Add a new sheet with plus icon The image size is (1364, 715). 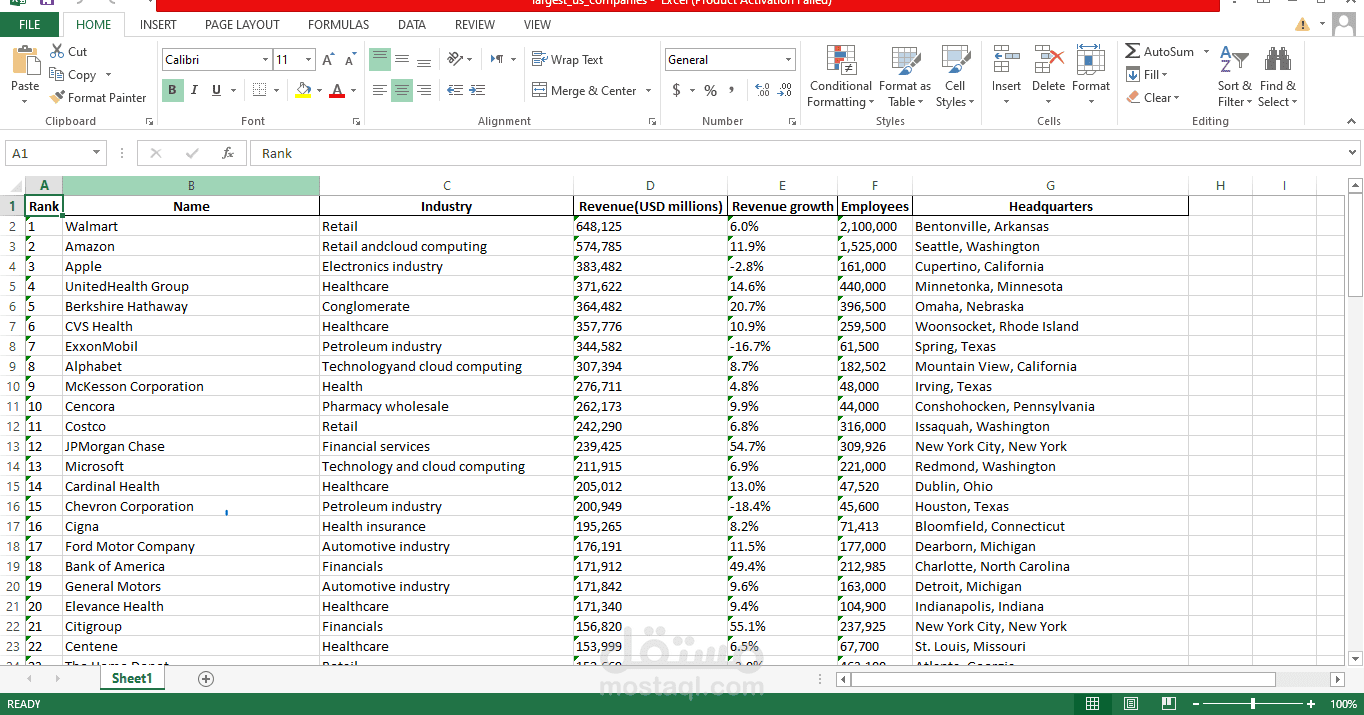(x=206, y=679)
